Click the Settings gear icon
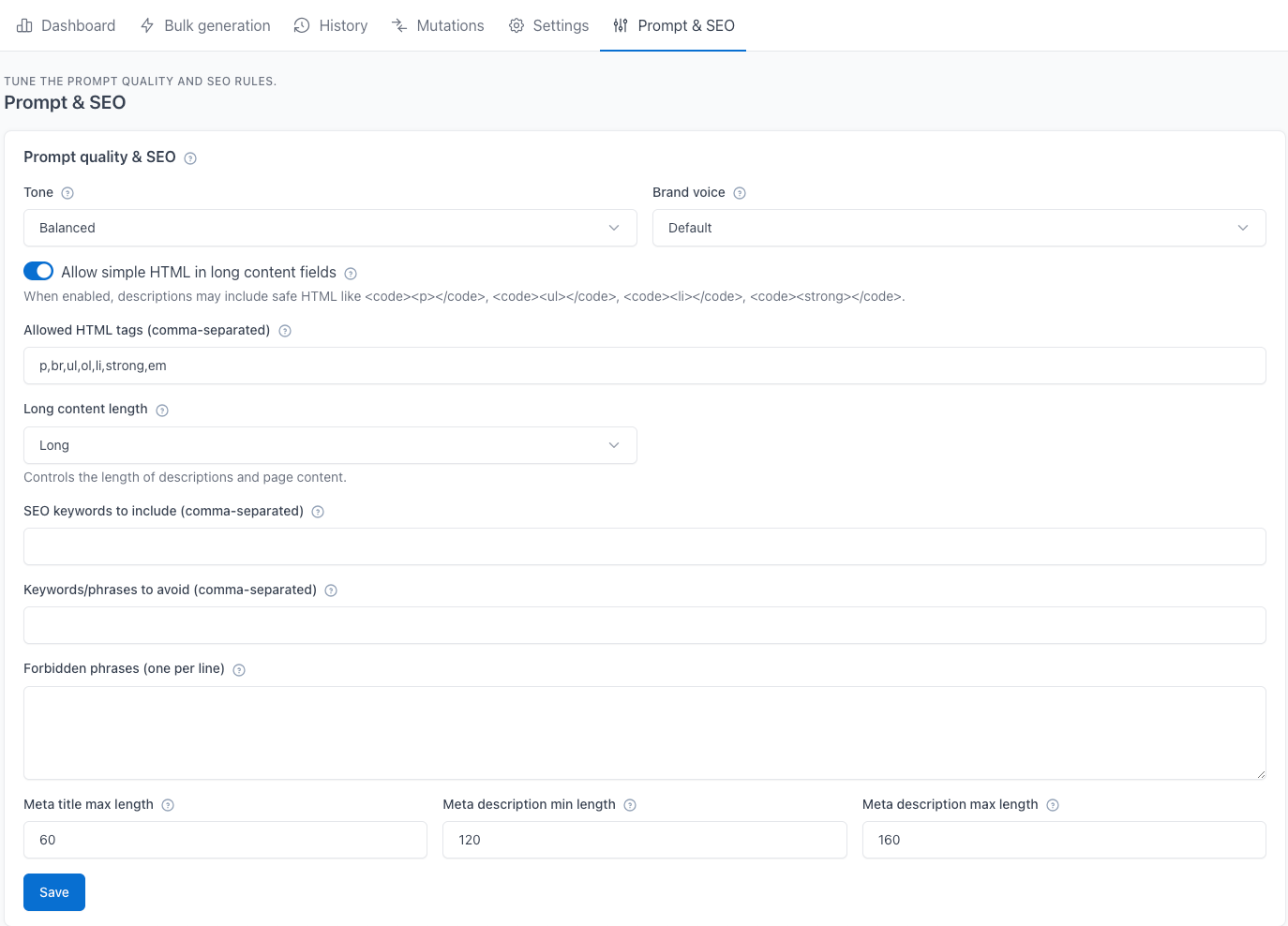Image resolution: width=1288 pixels, height=926 pixels. coord(517,25)
